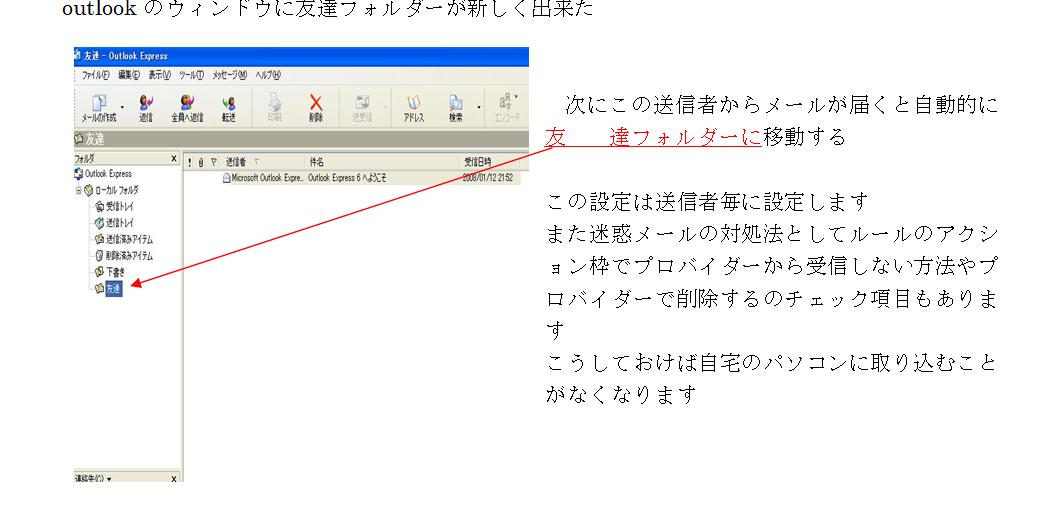The width and height of the screenshot is (1043, 517).
Task: Sort messages by 件名 column header
Action: click(382, 162)
